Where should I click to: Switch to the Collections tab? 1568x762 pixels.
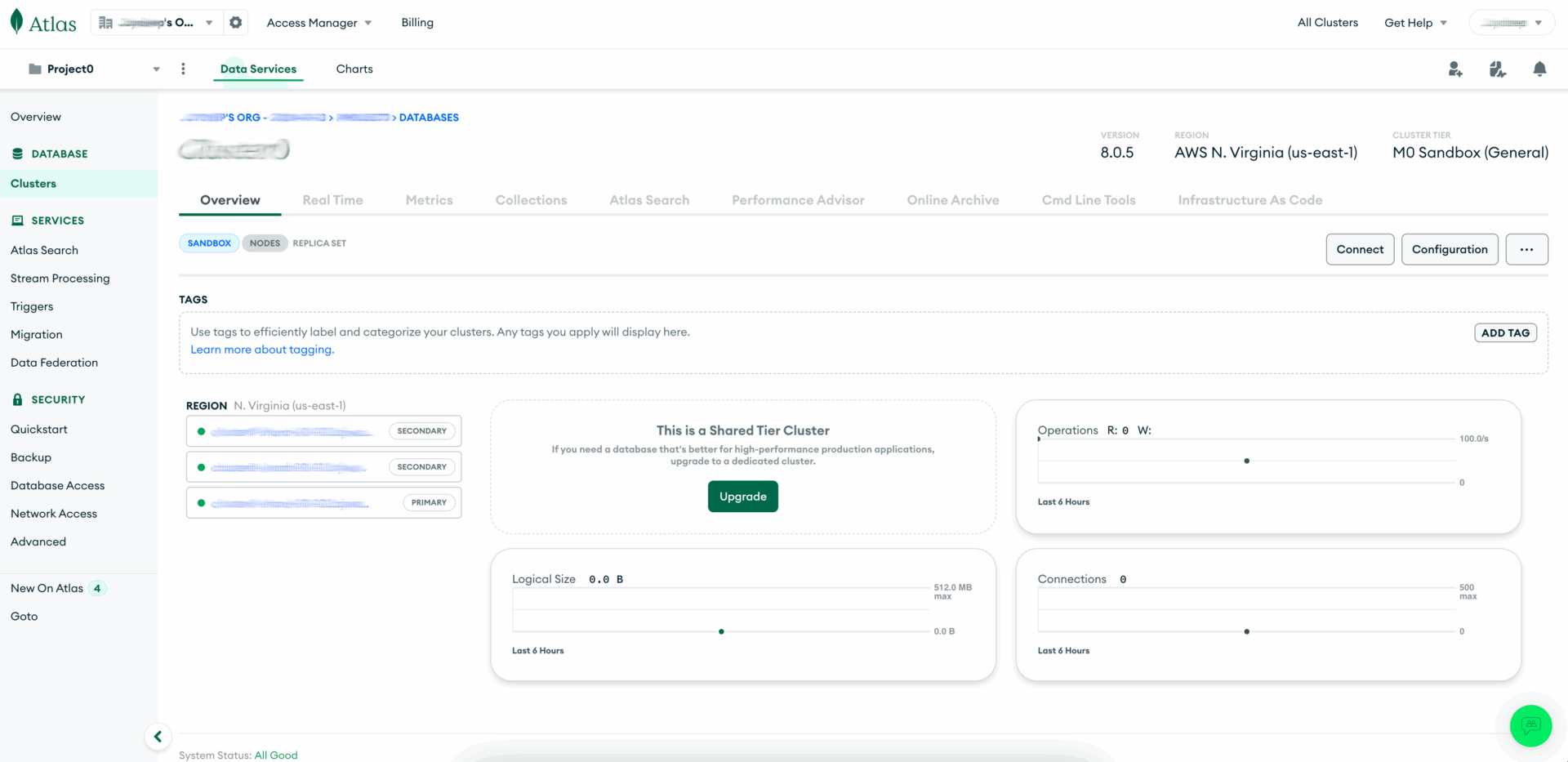531,200
